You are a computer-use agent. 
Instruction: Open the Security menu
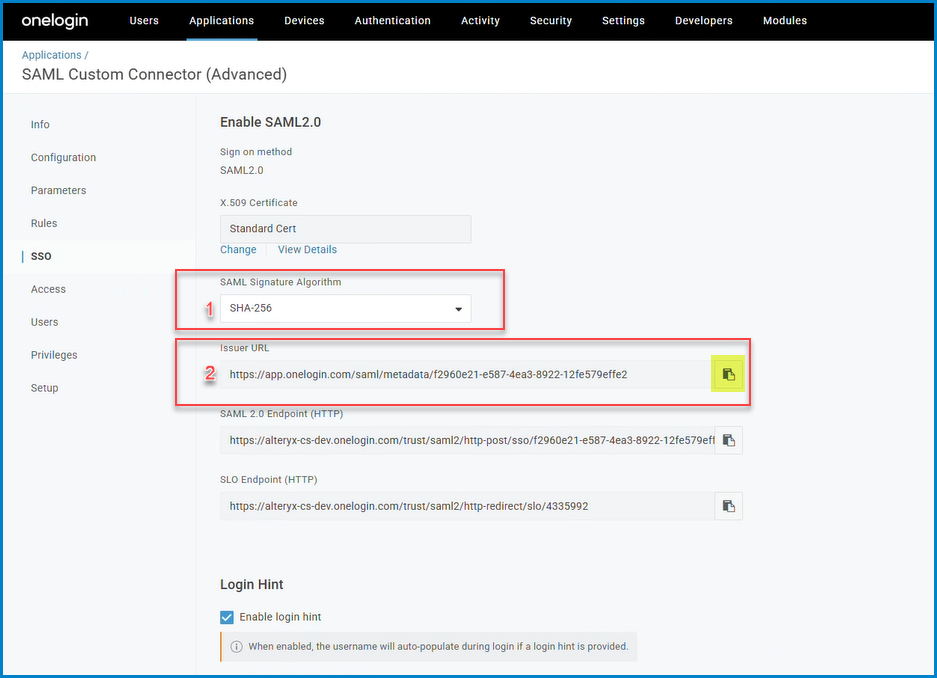(x=551, y=20)
